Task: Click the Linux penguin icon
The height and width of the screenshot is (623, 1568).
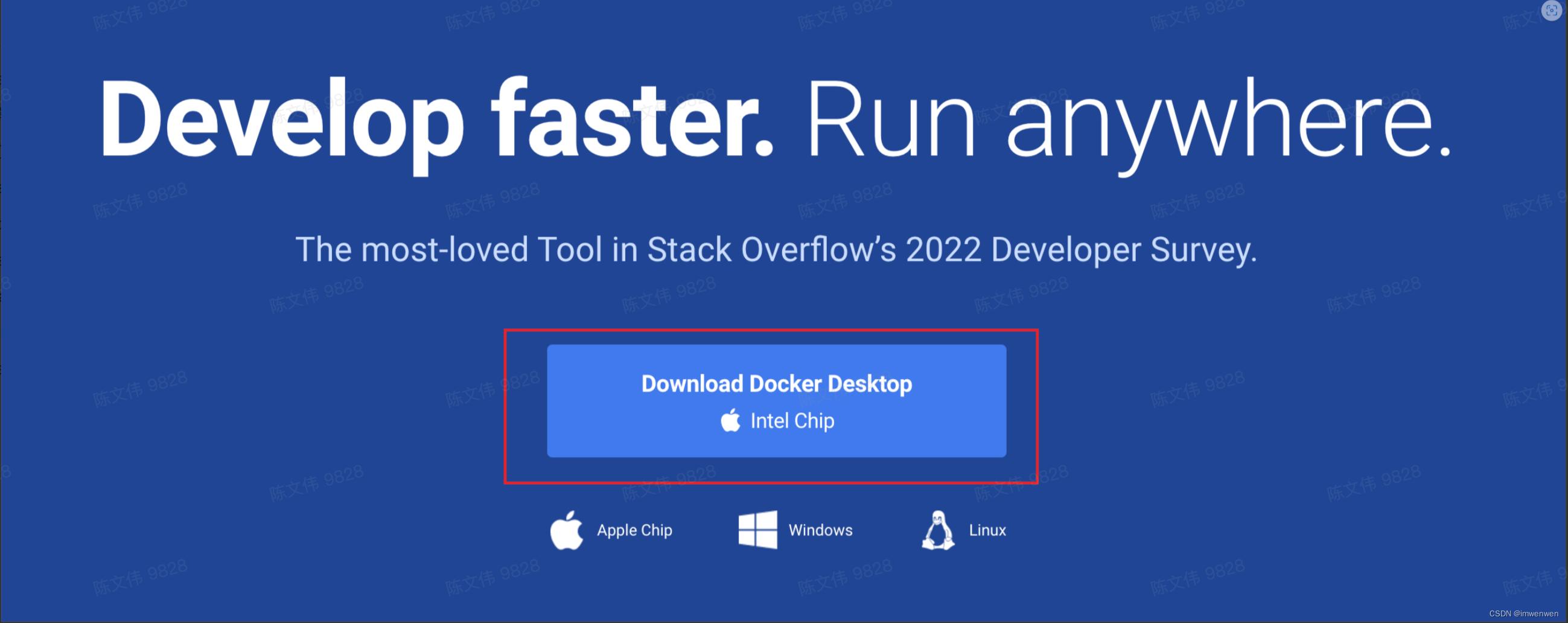Action: pyautogui.click(x=938, y=530)
